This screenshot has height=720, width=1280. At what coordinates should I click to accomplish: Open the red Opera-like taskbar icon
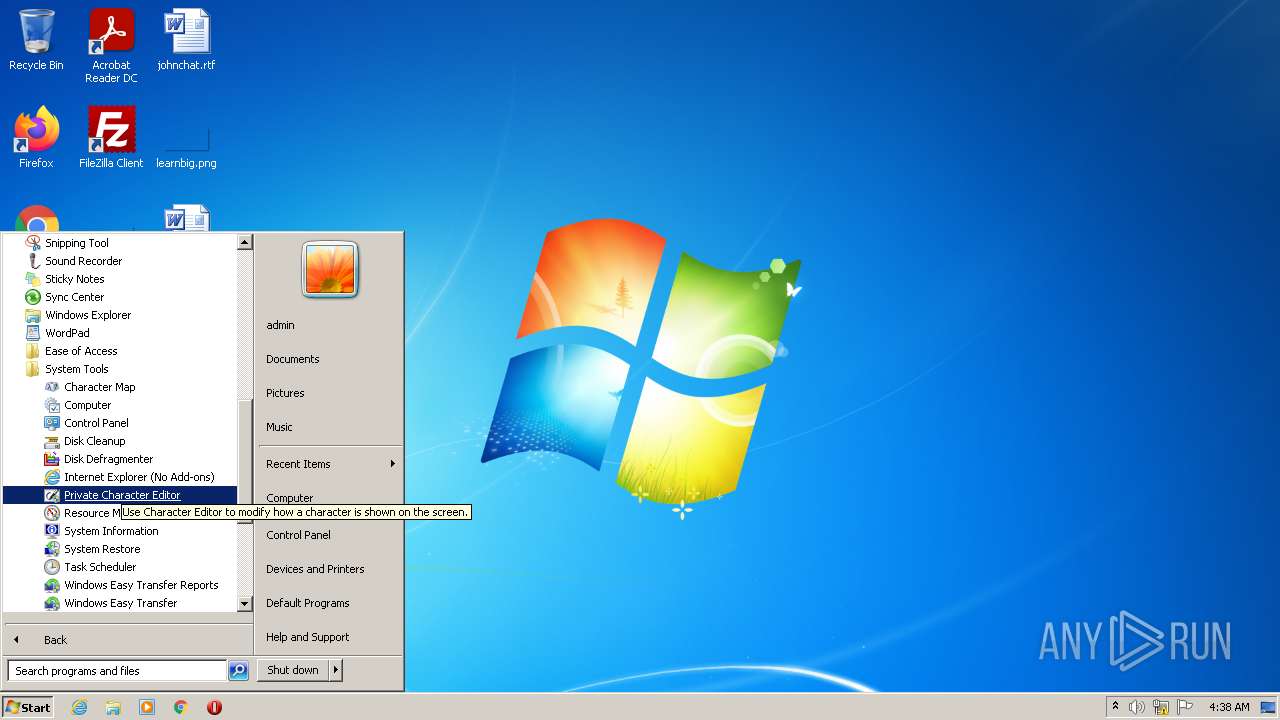point(214,707)
